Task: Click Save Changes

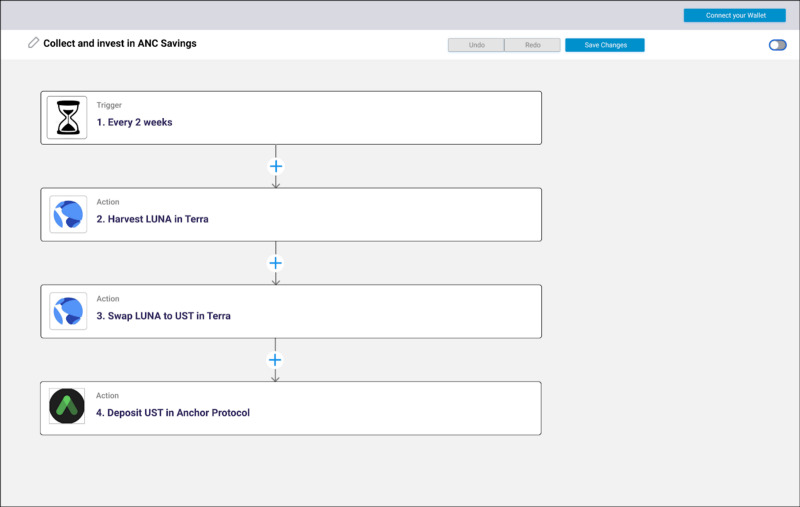Action: [x=604, y=45]
